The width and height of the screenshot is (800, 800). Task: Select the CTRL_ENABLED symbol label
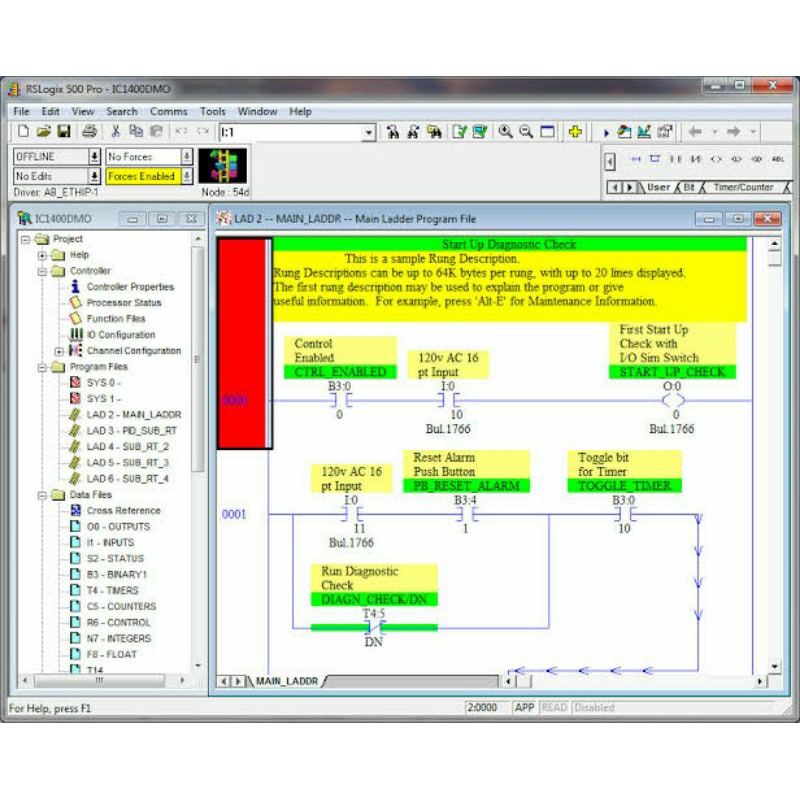340,372
